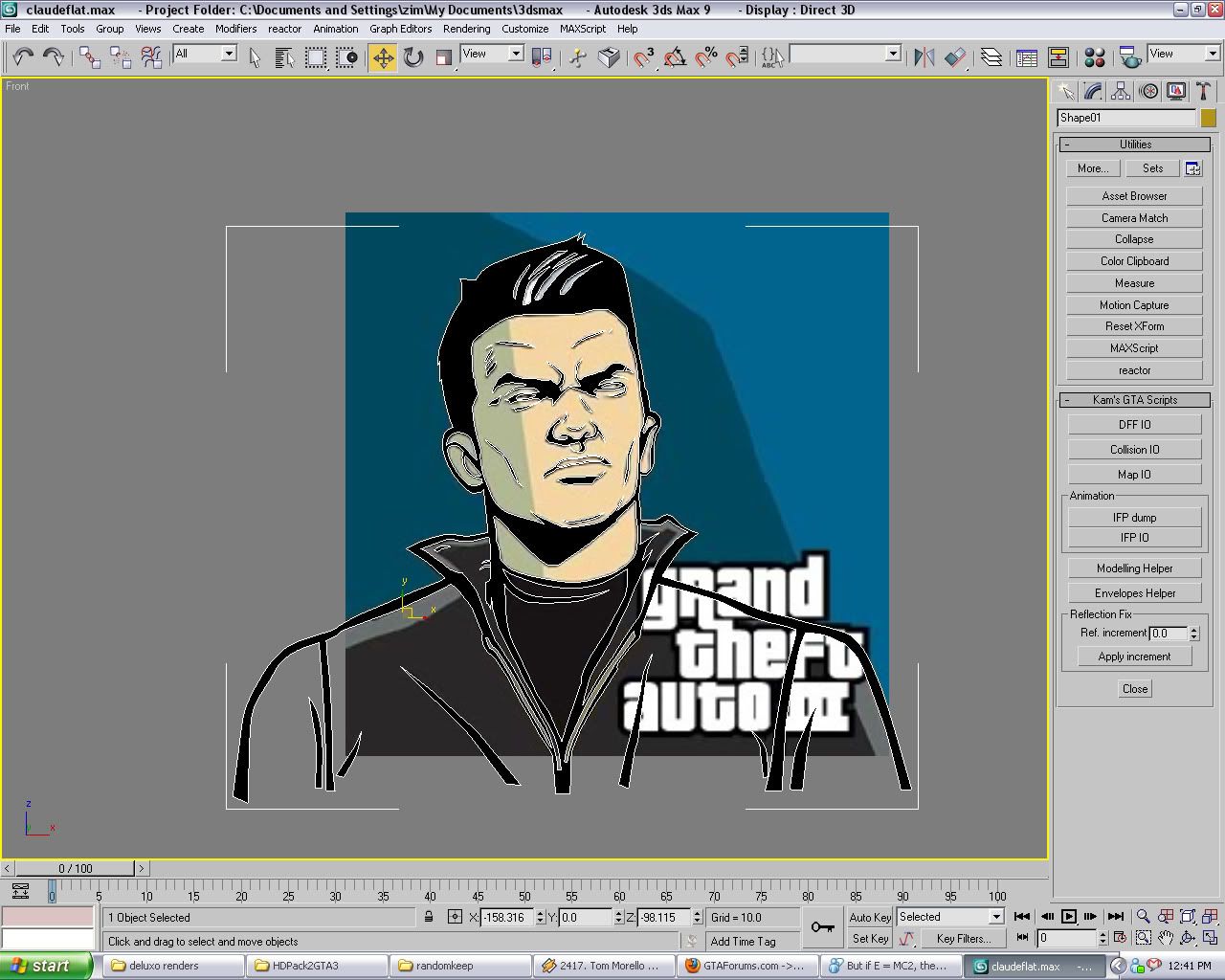The height and width of the screenshot is (980, 1225).
Task: Switch to the Motion panel tab
Action: click(x=1148, y=91)
